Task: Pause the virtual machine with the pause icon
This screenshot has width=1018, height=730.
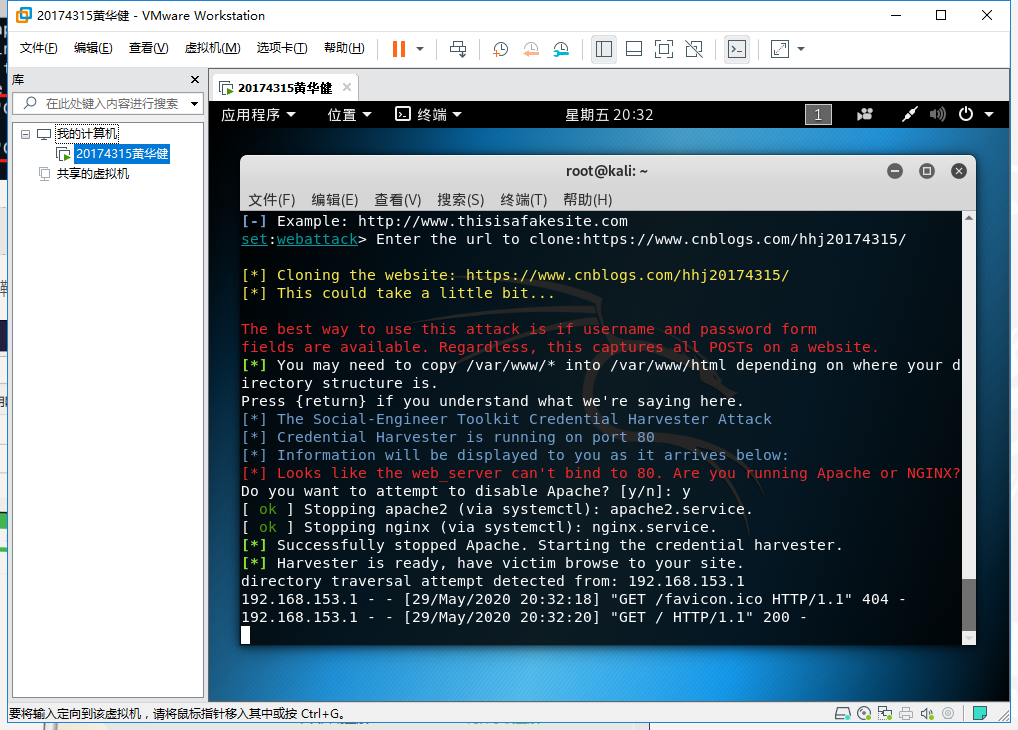Action: 399,49
